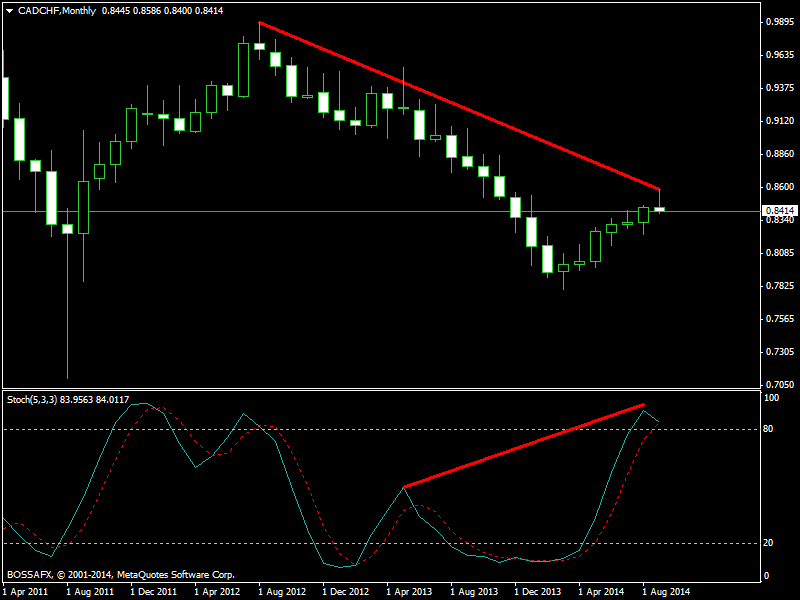800x600 pixels.
Task: Click the stochastic scale value 0
Action: coord(766,576)
